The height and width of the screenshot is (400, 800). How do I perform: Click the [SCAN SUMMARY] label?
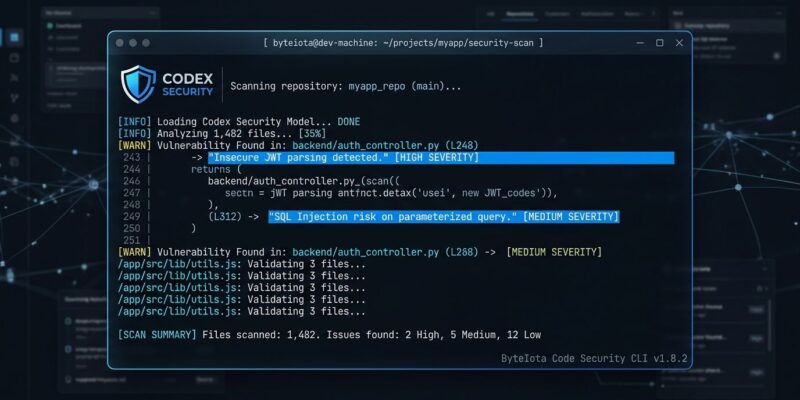[x=157, y=335]
